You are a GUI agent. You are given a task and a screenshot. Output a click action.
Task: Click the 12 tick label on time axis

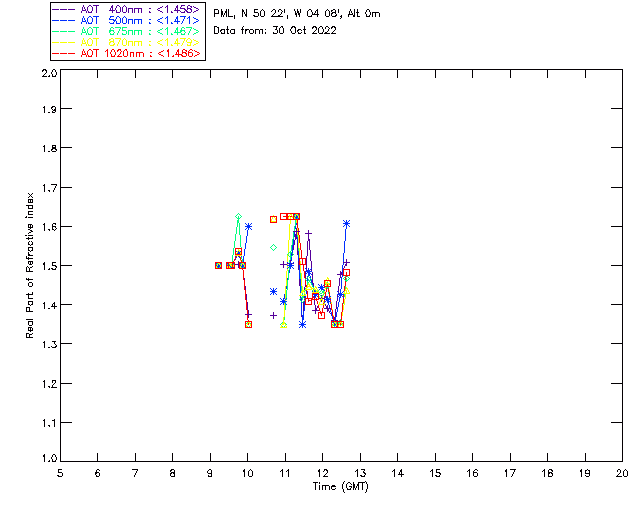(x=322, y=472)
